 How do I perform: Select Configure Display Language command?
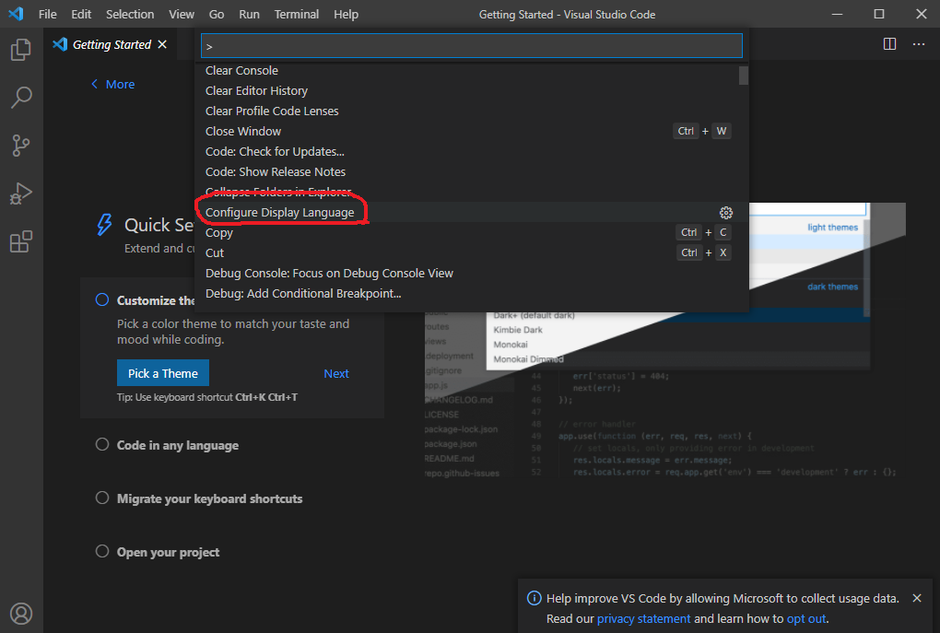(471, 213)
